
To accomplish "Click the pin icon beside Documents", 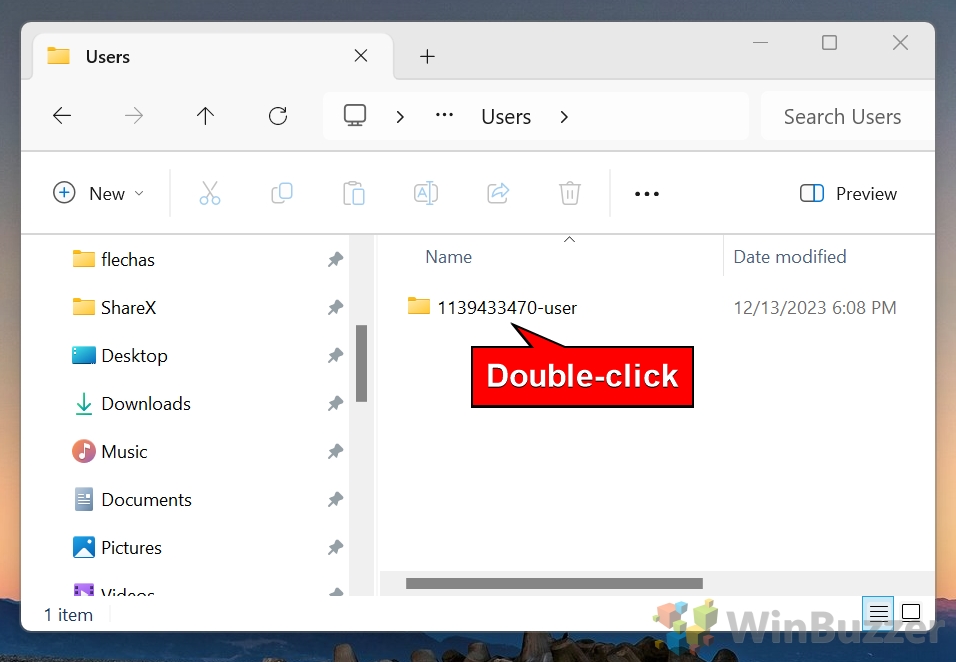I will point(335,500).
